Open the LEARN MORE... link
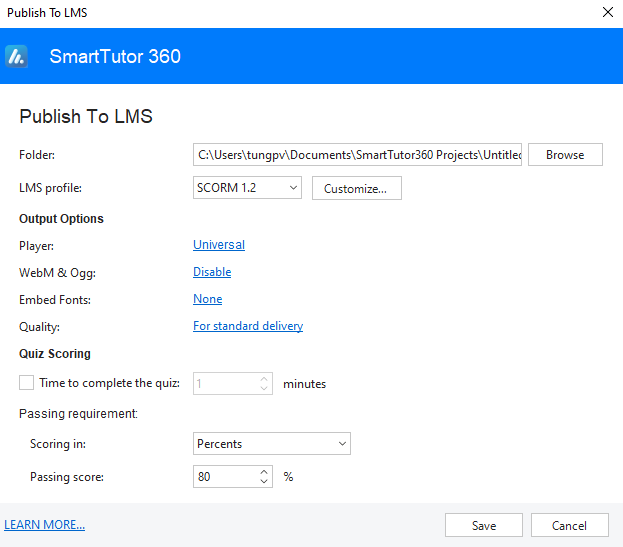The width and height of the screenshot is (623, 547). (44, 525)
